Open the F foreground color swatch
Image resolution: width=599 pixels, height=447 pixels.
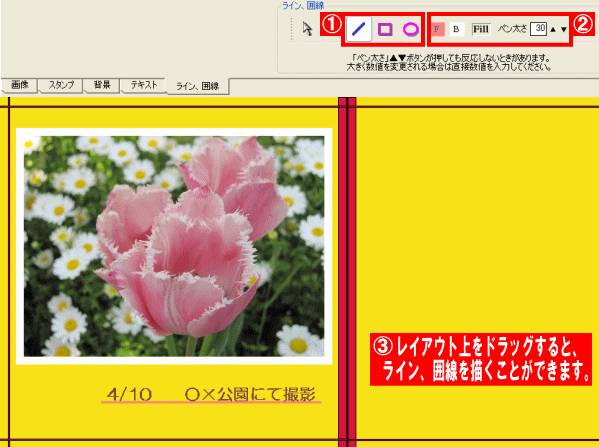click(437, 29)
